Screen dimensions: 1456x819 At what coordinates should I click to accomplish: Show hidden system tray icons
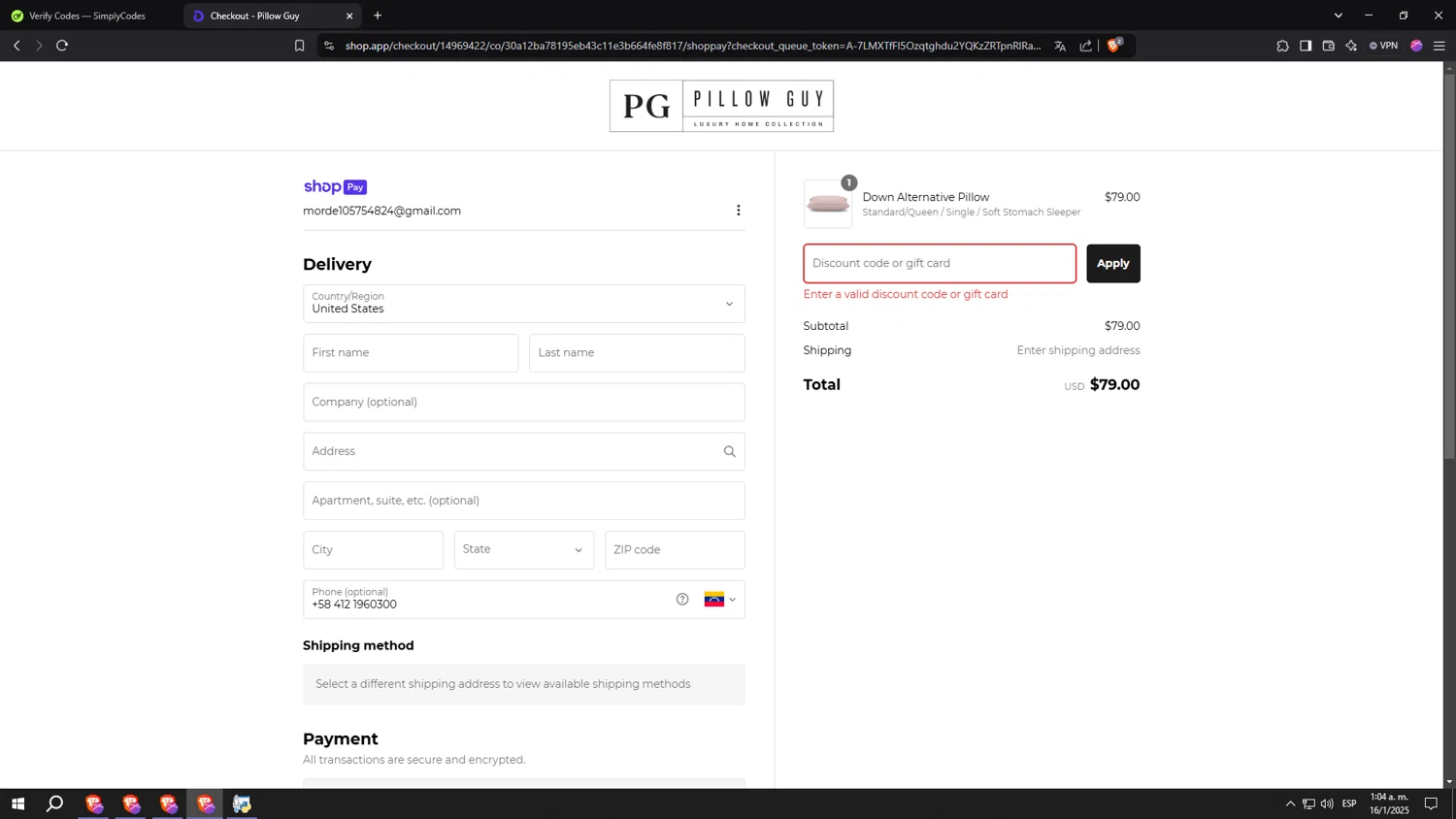coord(1290,803)
